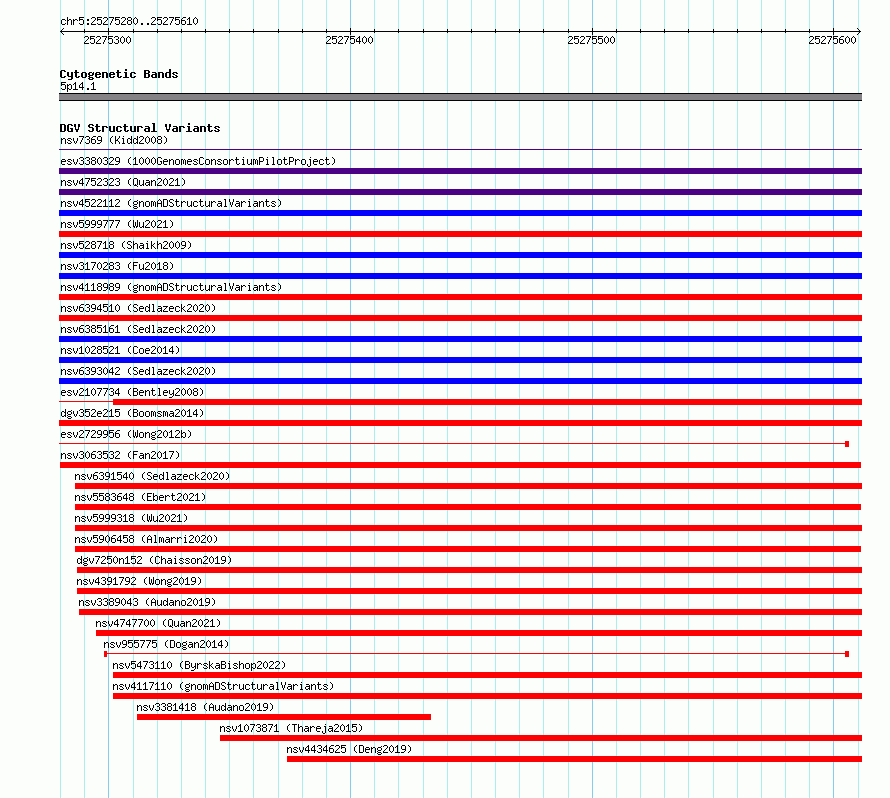The image size is (890, 798).
Task: Open nsv5906458 (Almarri2020) label
Action: (146, 539)
